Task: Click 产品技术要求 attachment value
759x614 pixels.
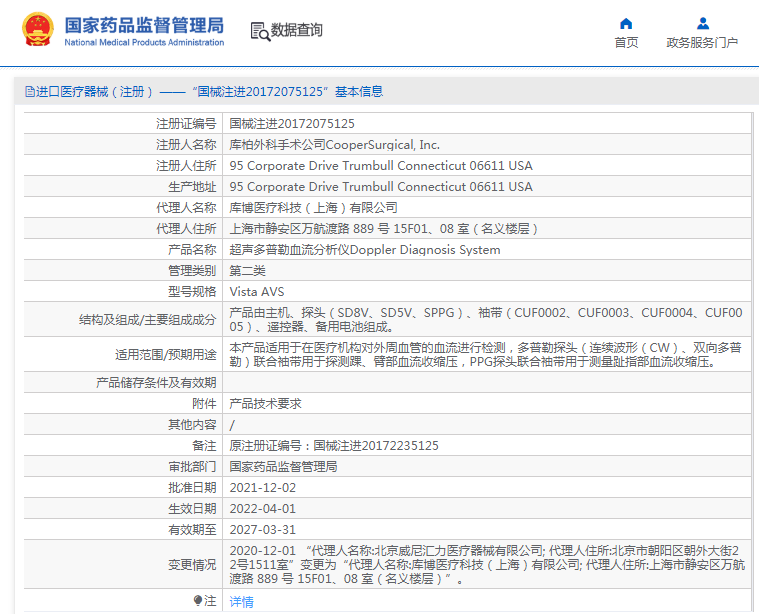Action: click(265, 403)
